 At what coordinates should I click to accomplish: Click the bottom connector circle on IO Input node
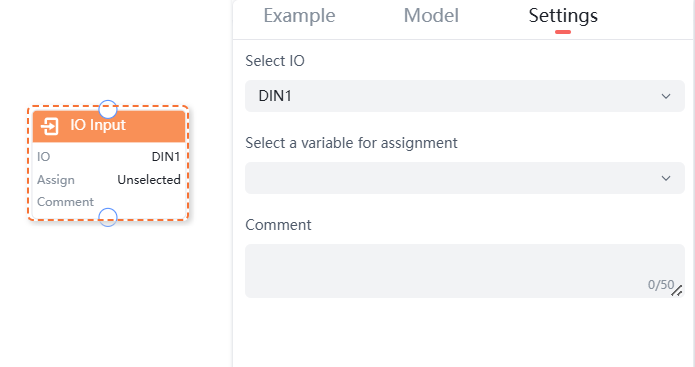[x=108, y=217]
